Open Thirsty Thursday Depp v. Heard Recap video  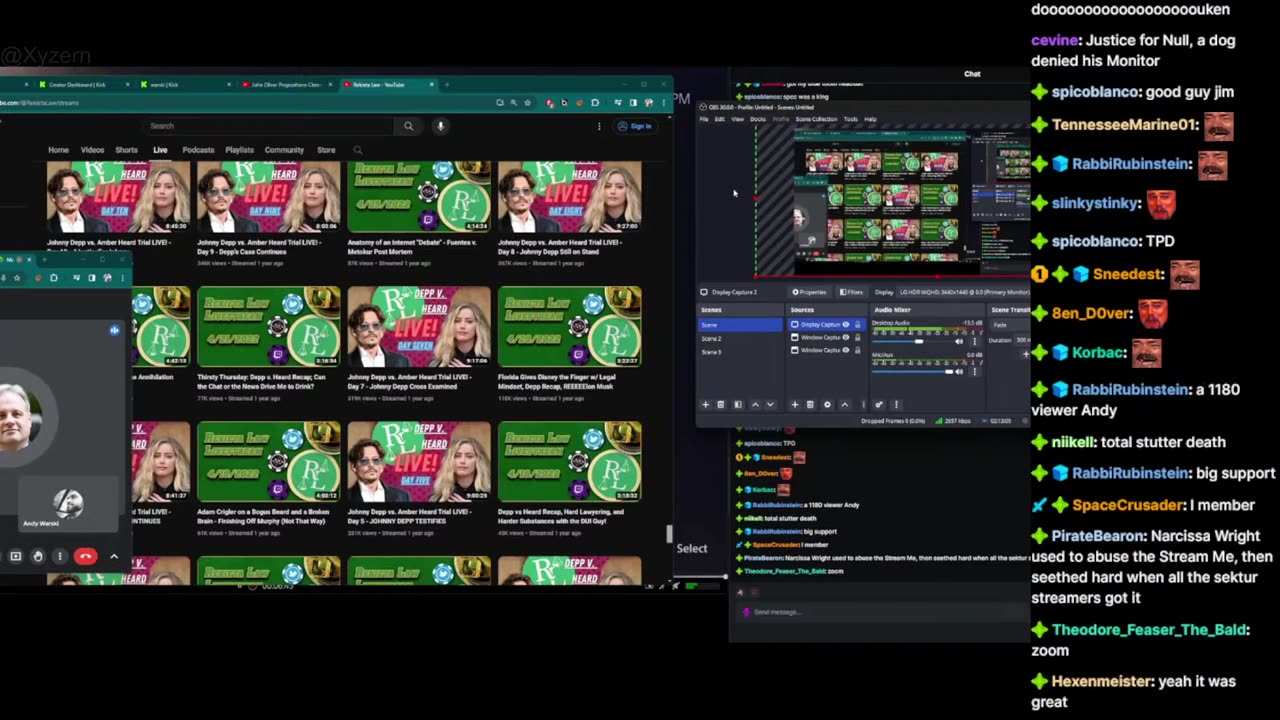click(268, 326)
